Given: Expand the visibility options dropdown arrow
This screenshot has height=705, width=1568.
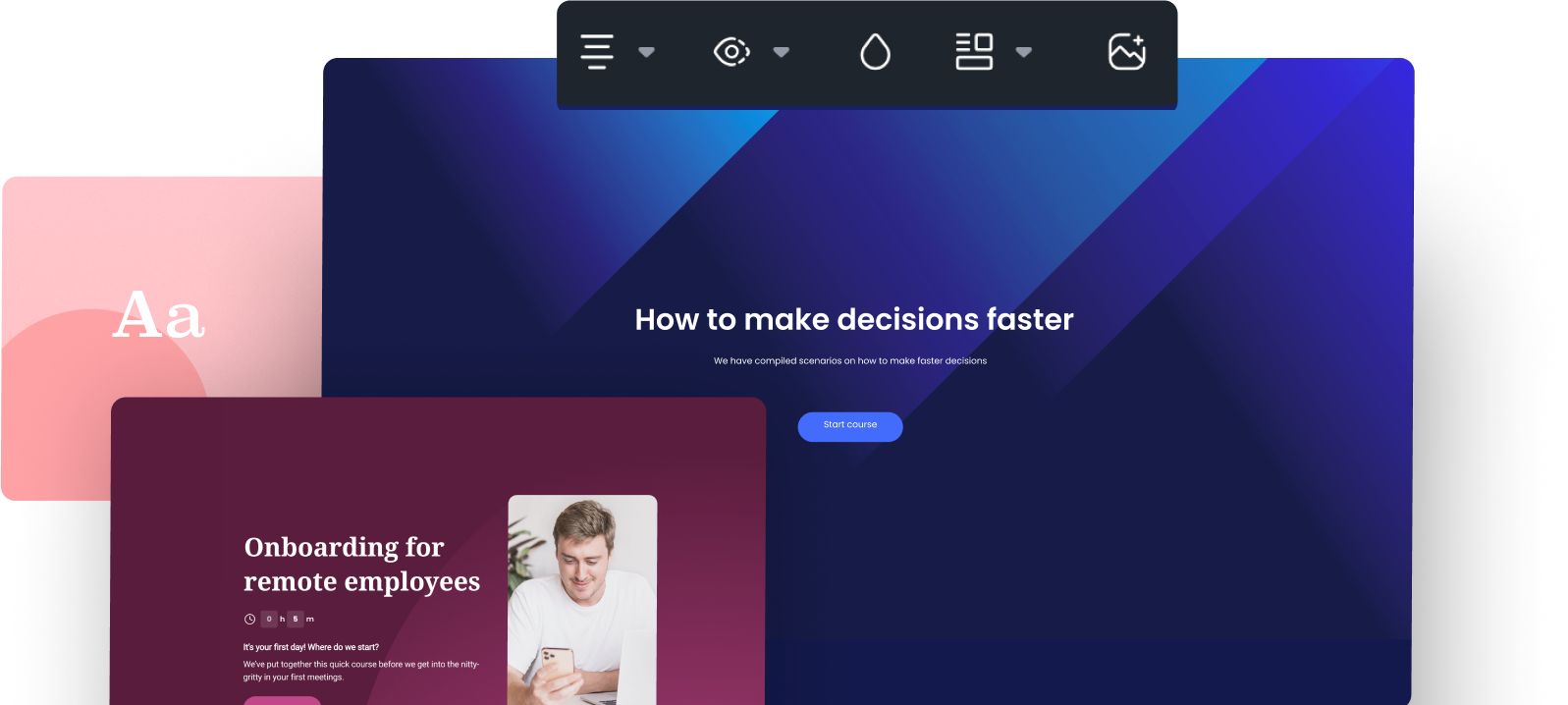Looking at the screenshot, I should tap(782, 52).
